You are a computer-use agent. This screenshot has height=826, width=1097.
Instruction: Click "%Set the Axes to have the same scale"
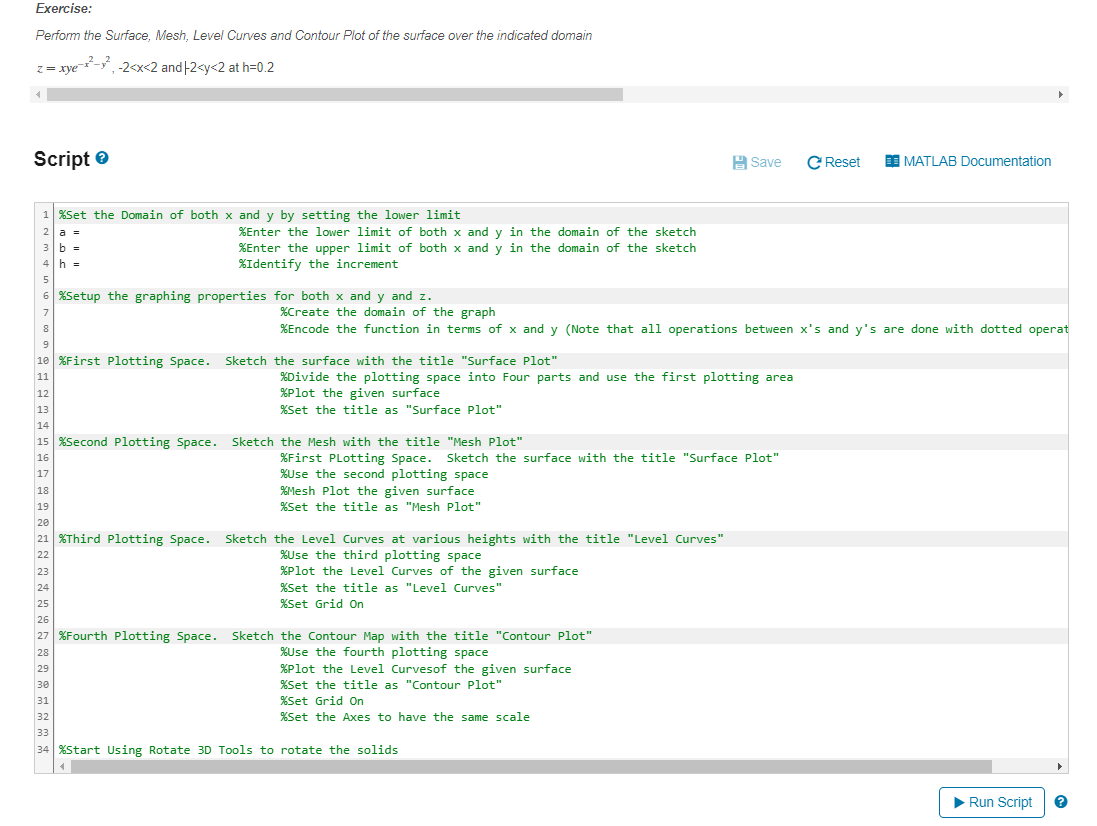pos(405,717)
